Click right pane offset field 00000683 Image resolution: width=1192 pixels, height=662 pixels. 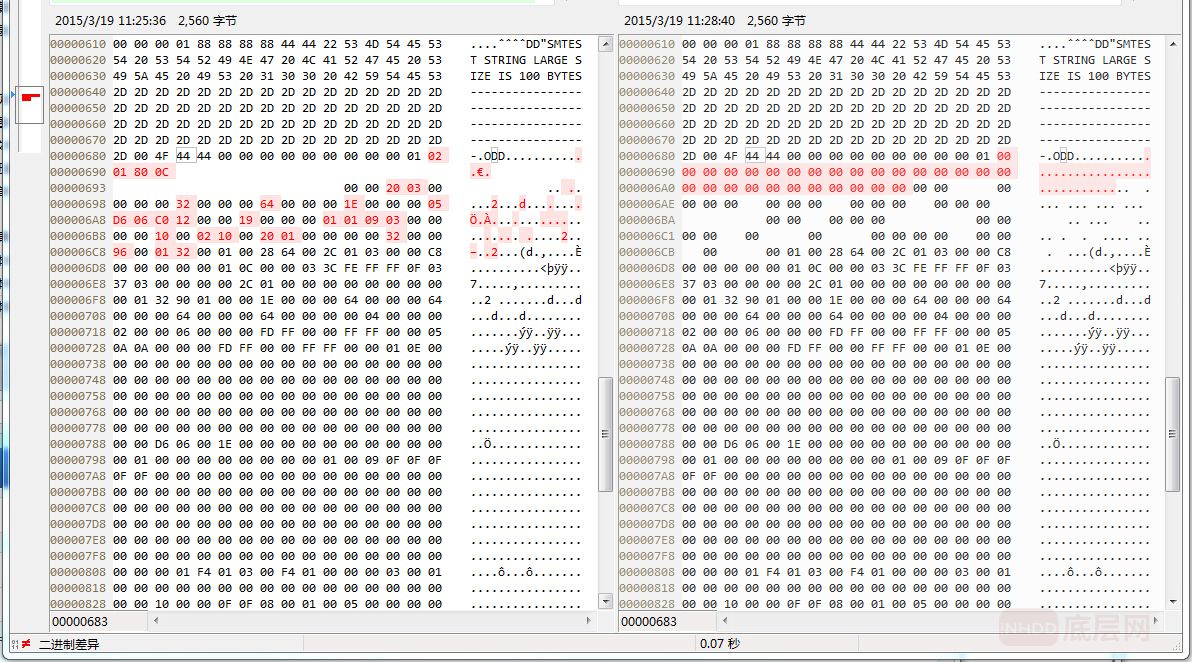tap(649, 621)
